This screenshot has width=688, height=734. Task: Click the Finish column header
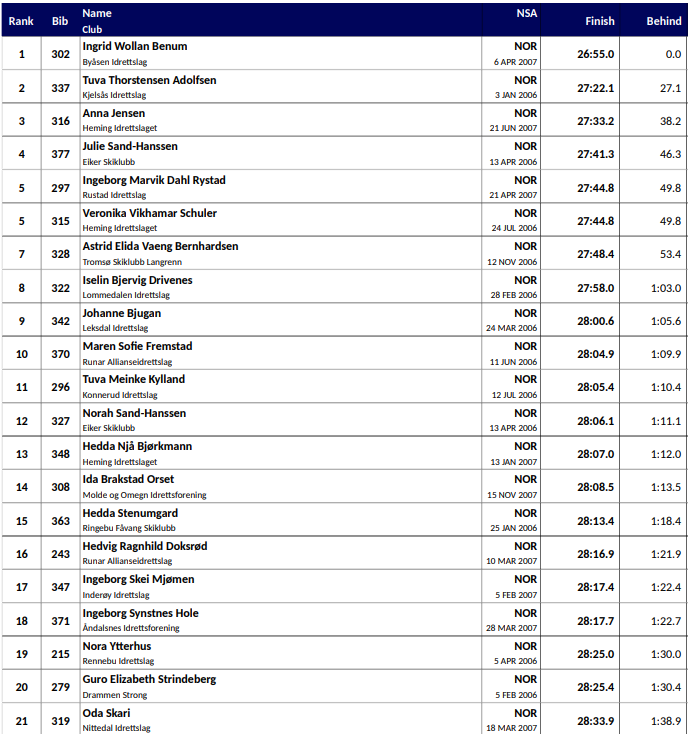(x=600, y=21)
